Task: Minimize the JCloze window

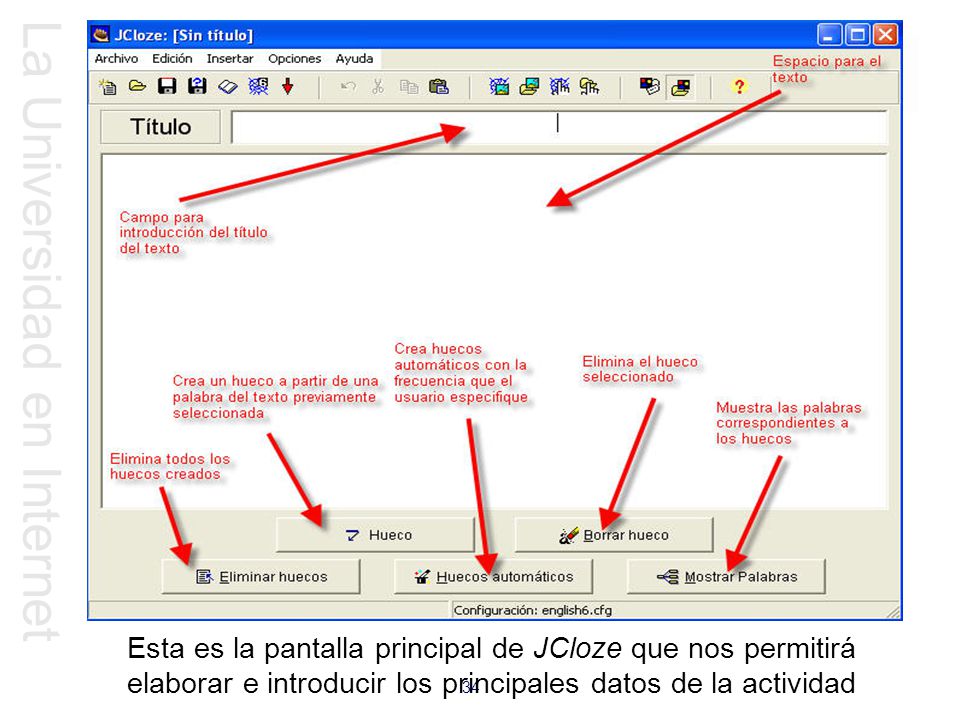Action: (x=830, y=35)
